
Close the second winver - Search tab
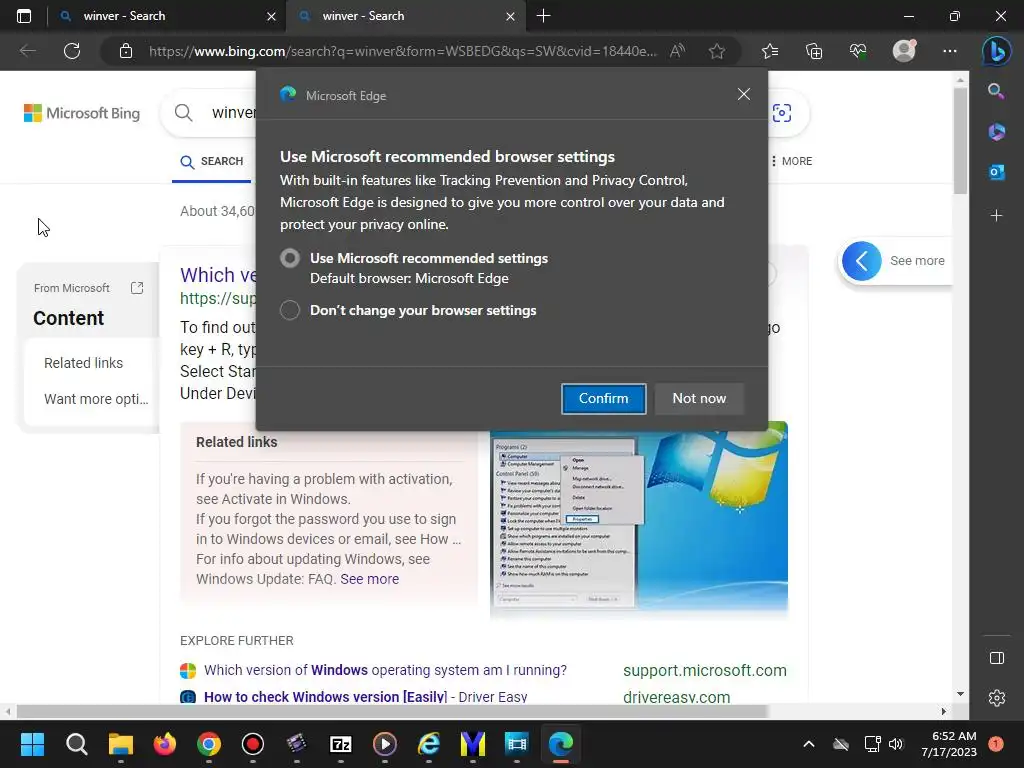pos(511,16)
